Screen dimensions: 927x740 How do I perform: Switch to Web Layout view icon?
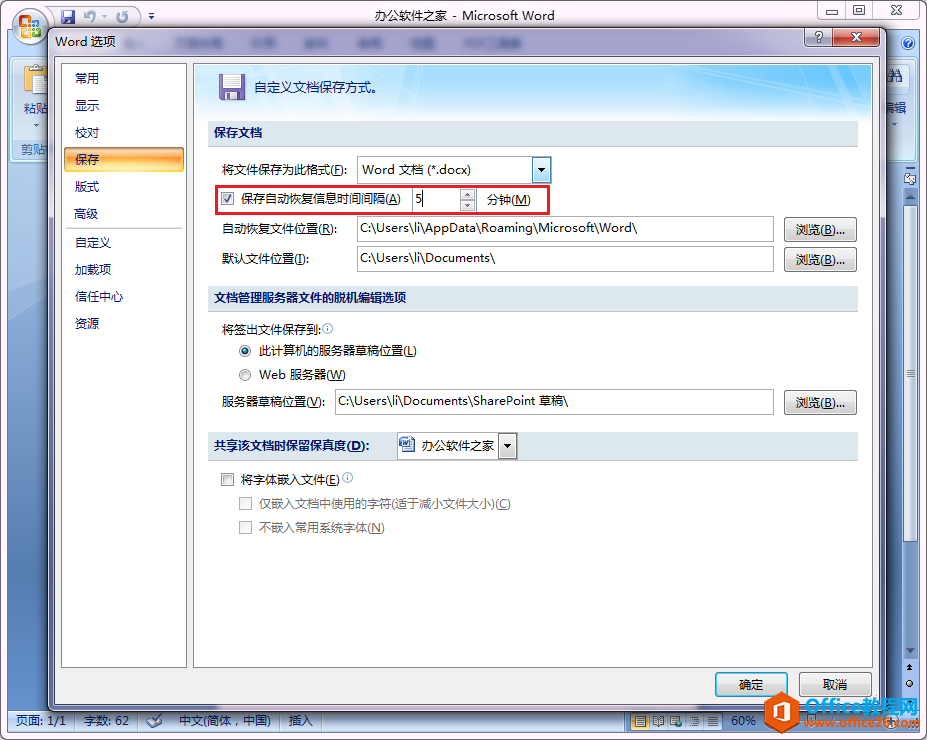click(x=676, y=721)
